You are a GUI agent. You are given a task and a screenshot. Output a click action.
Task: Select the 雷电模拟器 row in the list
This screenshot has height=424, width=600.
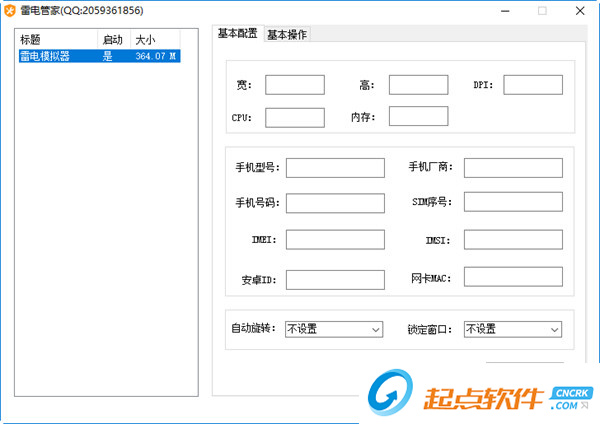[99, 56]
